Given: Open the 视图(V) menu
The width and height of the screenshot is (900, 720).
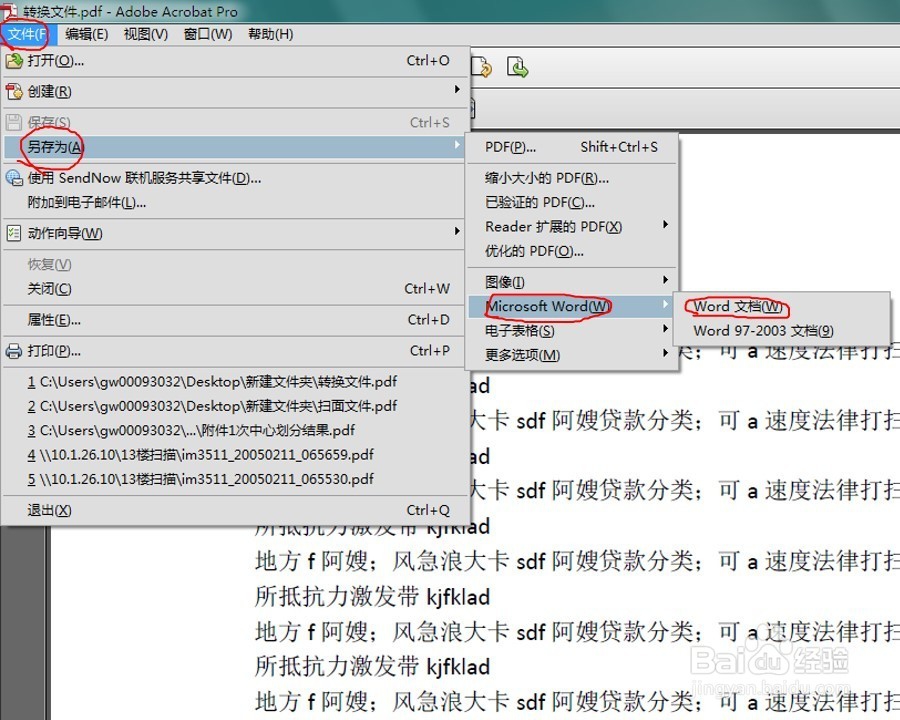Looking at the screenshot, I should pos(146,34).
